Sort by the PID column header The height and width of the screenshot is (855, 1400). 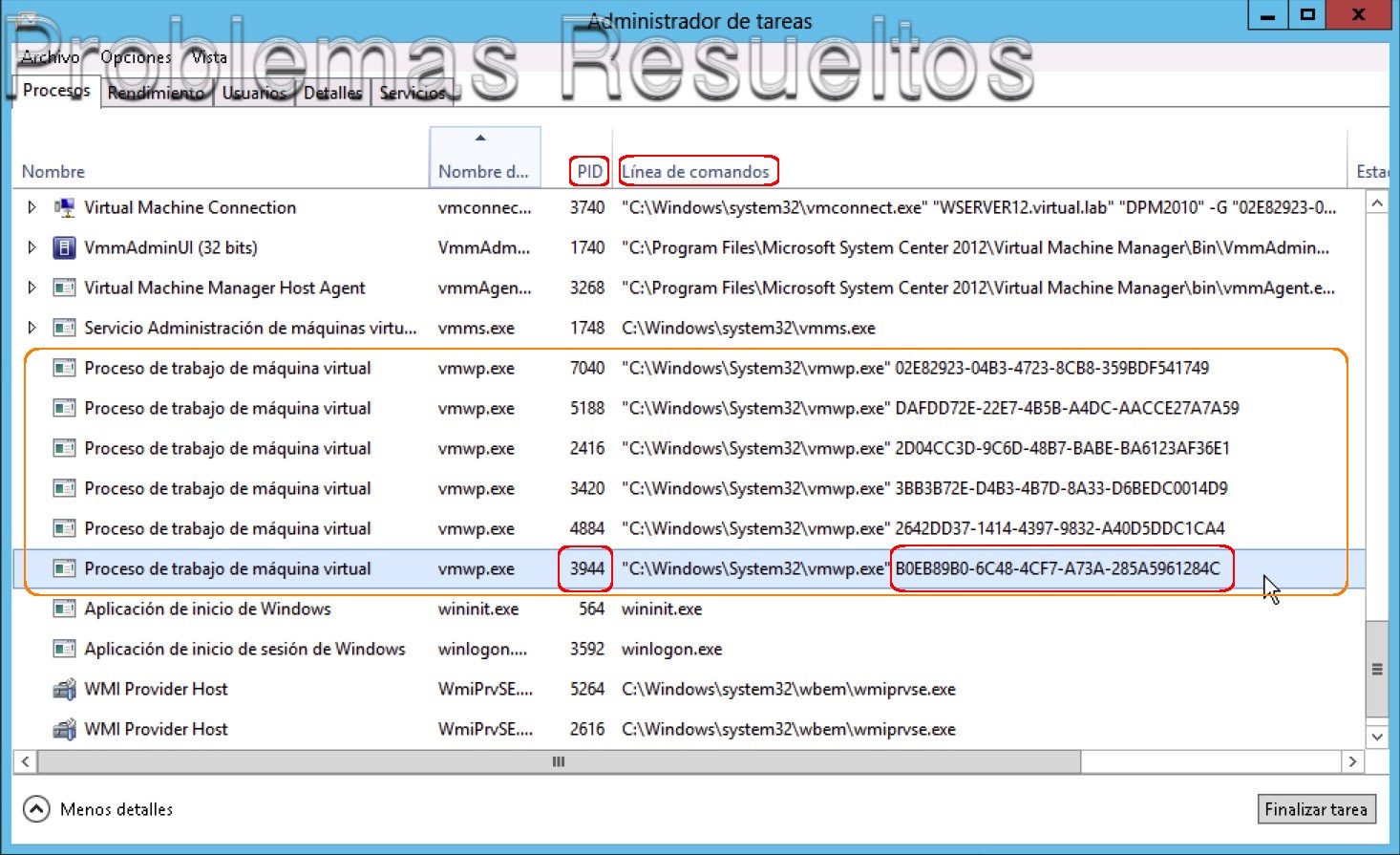[x=589, y=172]
